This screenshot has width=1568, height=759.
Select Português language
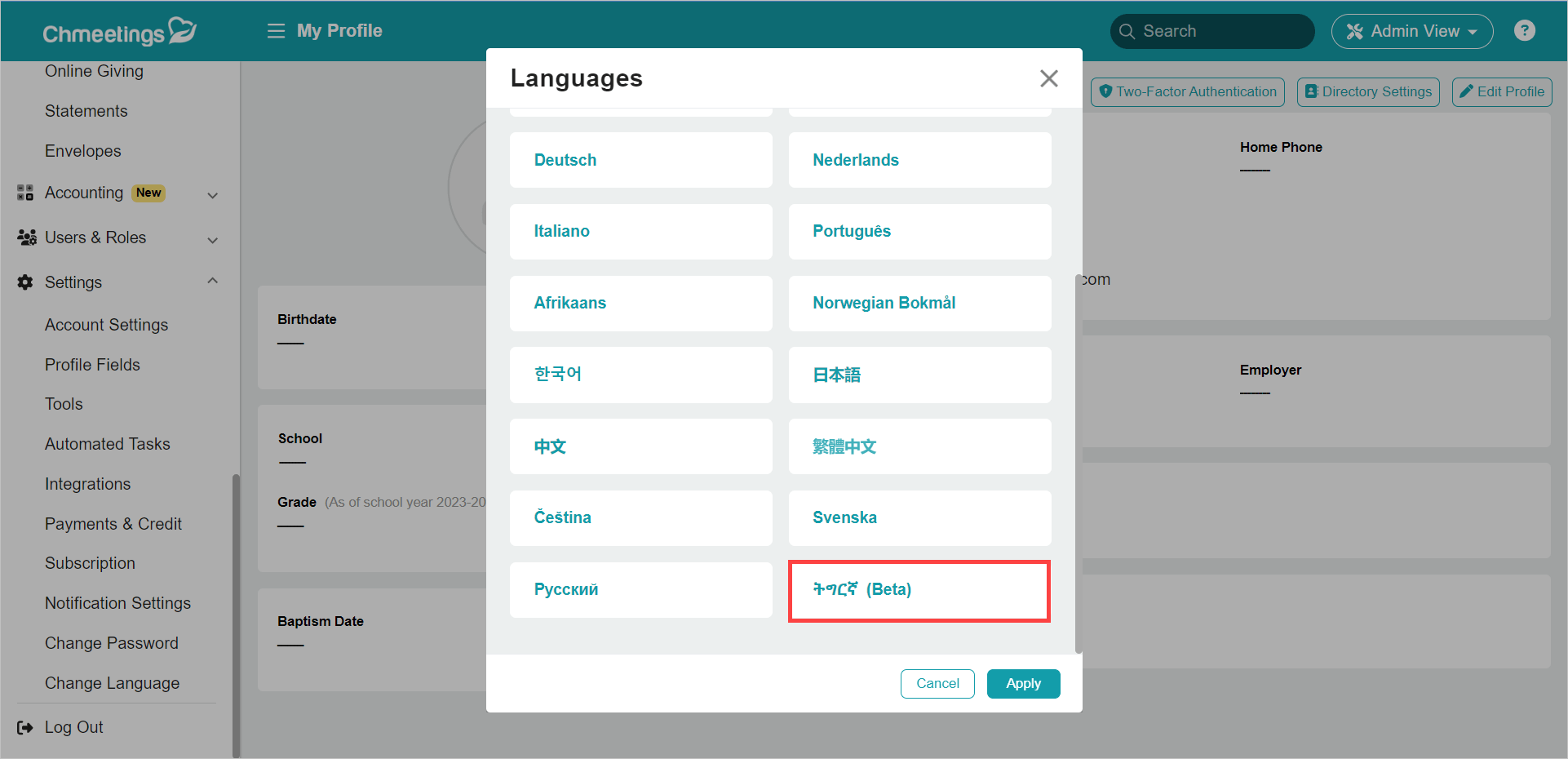point(919,232)
